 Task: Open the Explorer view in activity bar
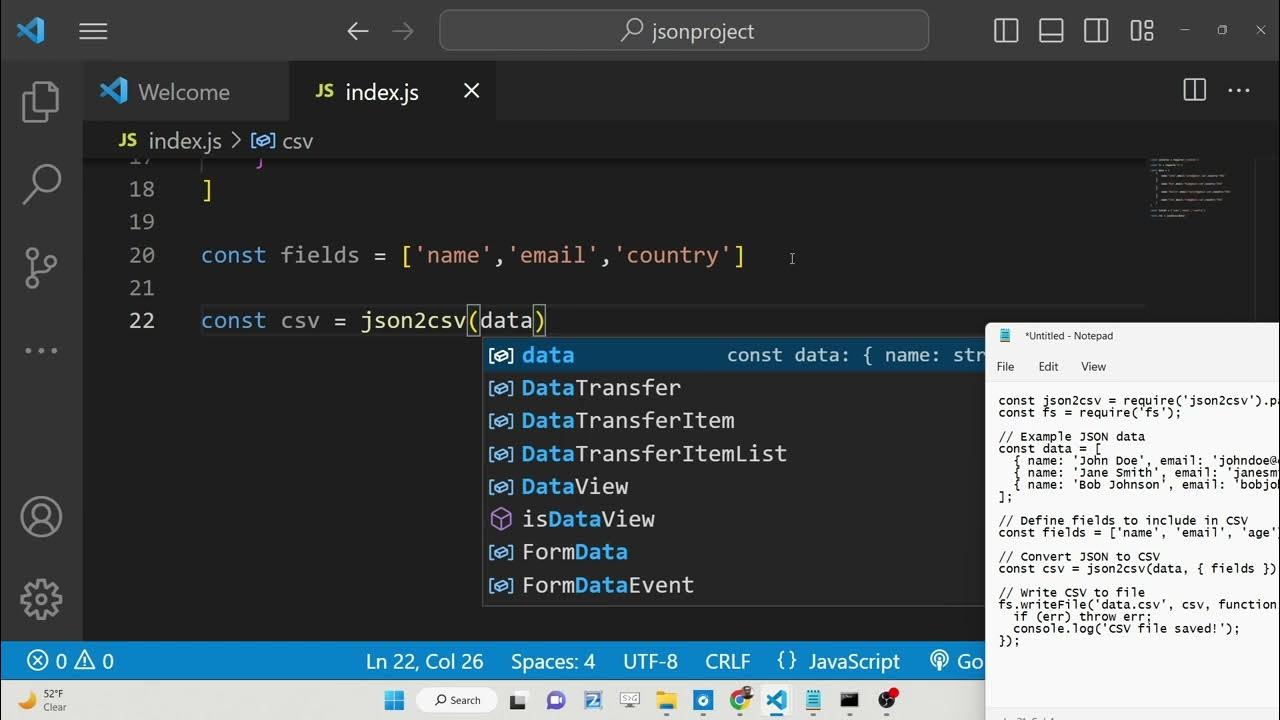(x=41, y=101)
